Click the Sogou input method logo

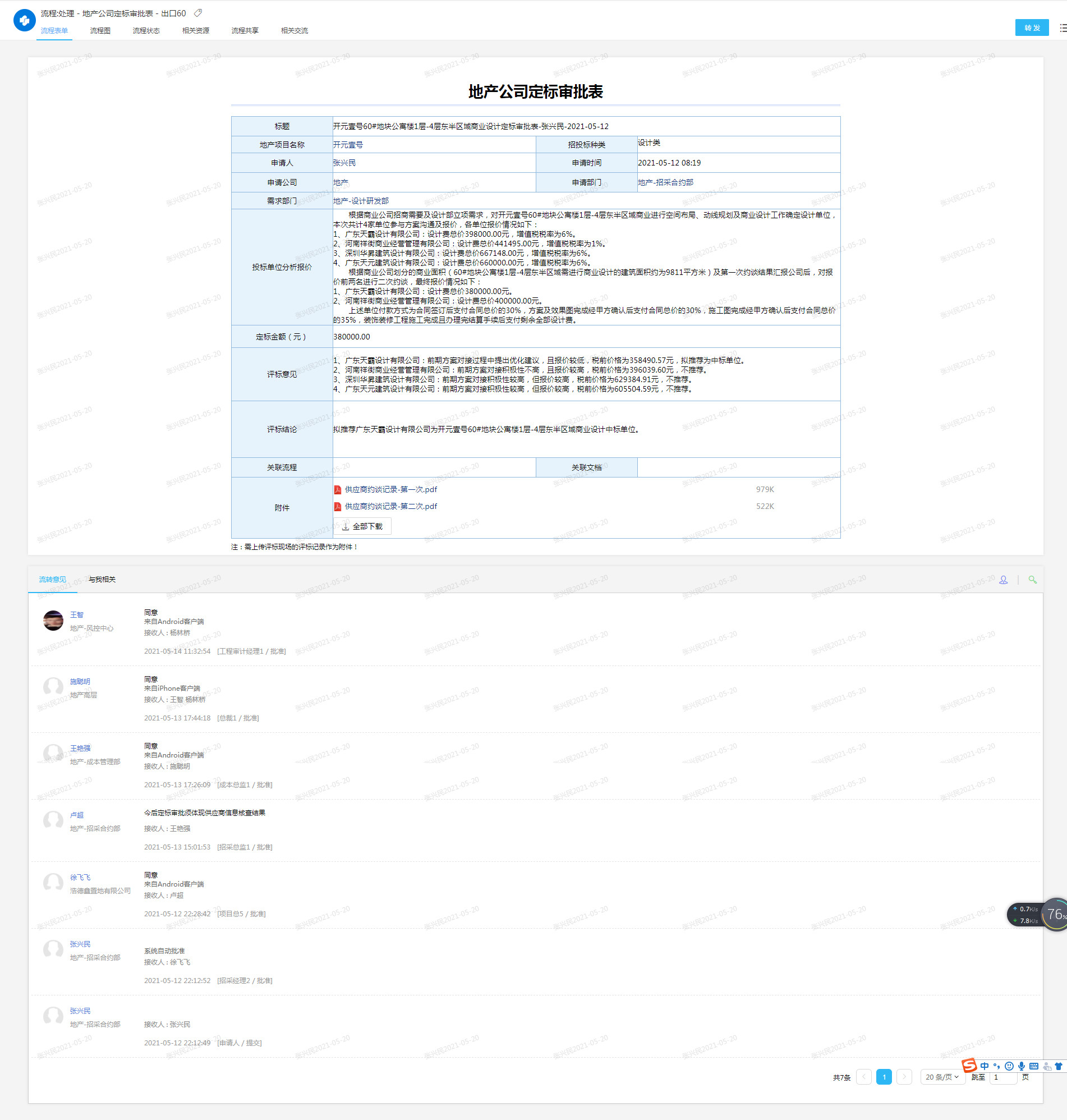969,1066
